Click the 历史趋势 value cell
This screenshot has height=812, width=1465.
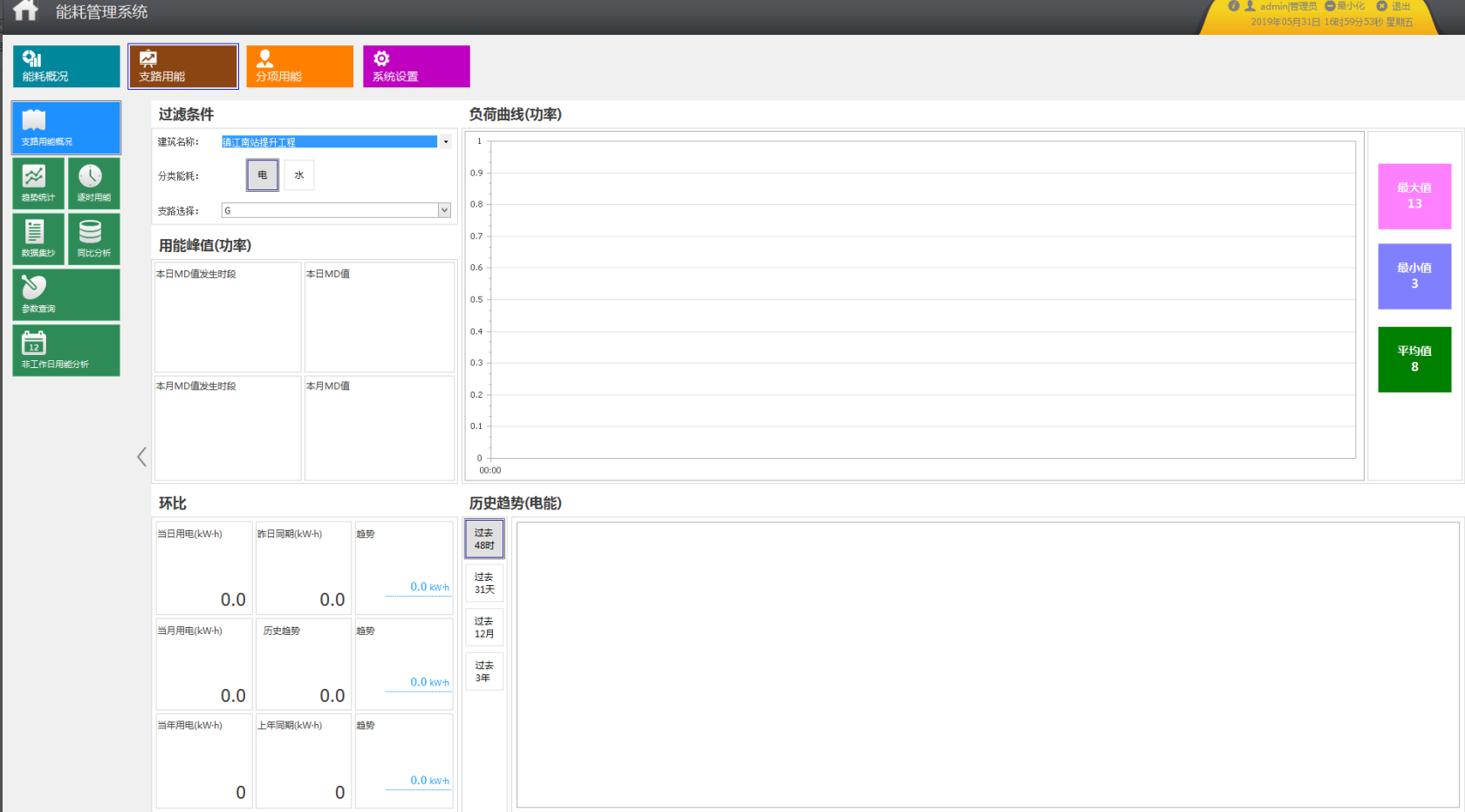point(304,664)
